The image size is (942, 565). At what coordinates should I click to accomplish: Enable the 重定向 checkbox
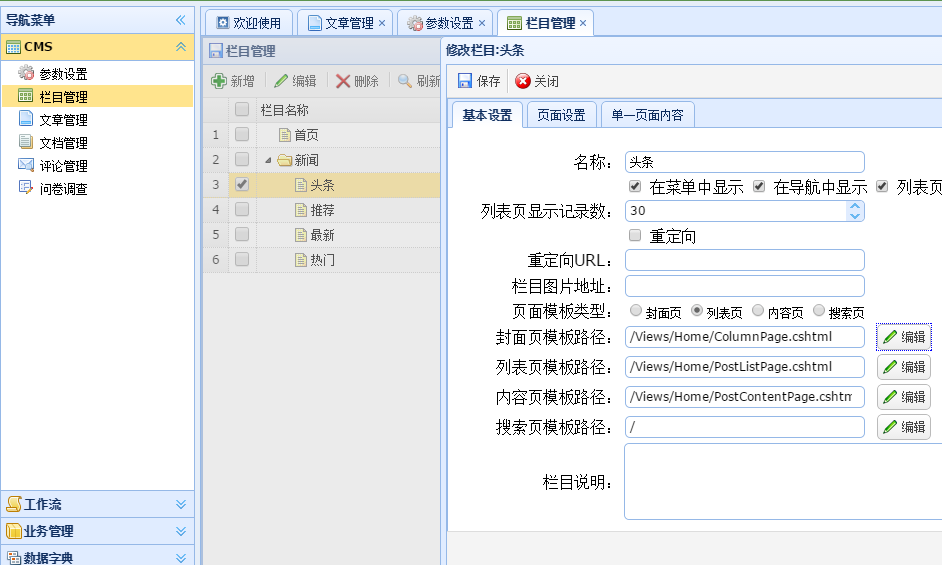click(x=634, y=235)
